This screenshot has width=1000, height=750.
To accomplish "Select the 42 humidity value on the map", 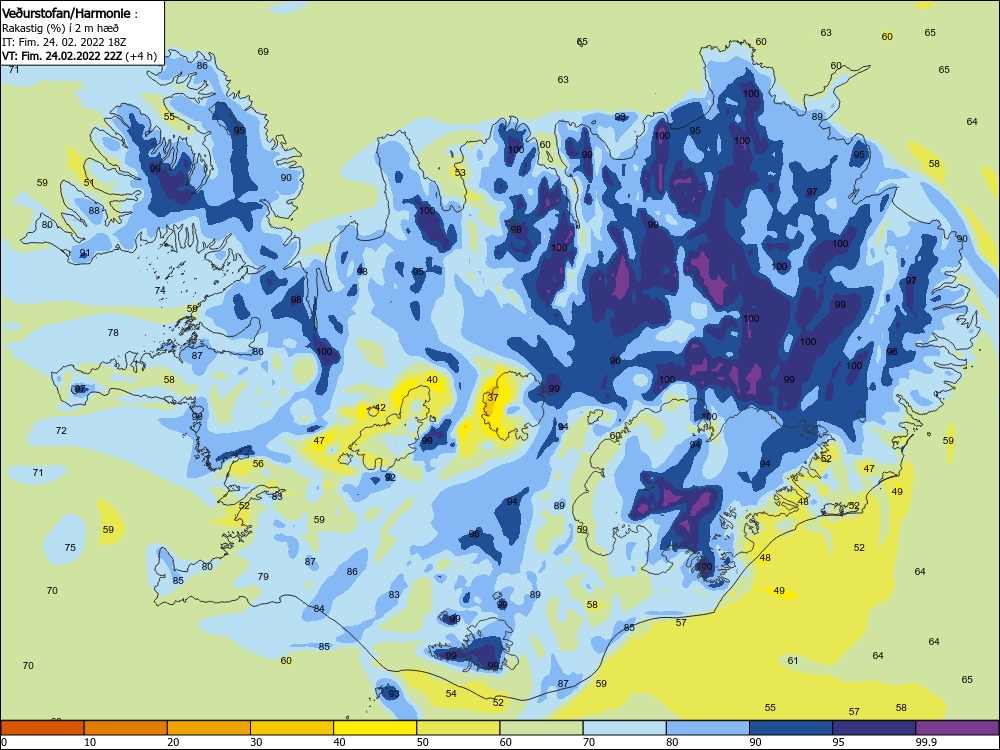I will 380,408.
